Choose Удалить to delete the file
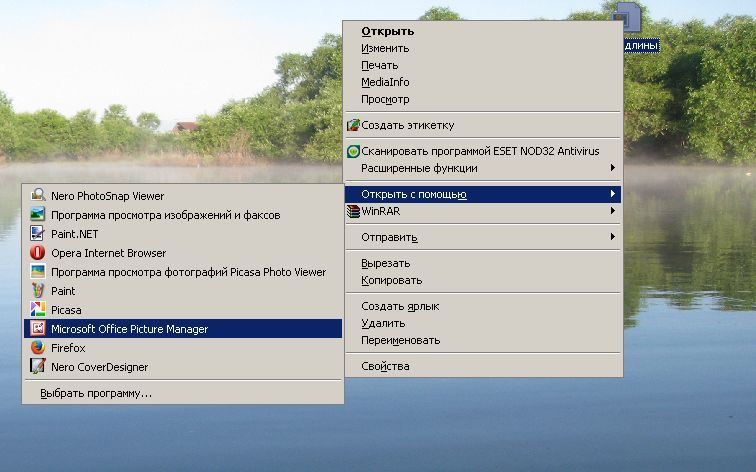Viewport: 756px width, 472px height. 483,323
